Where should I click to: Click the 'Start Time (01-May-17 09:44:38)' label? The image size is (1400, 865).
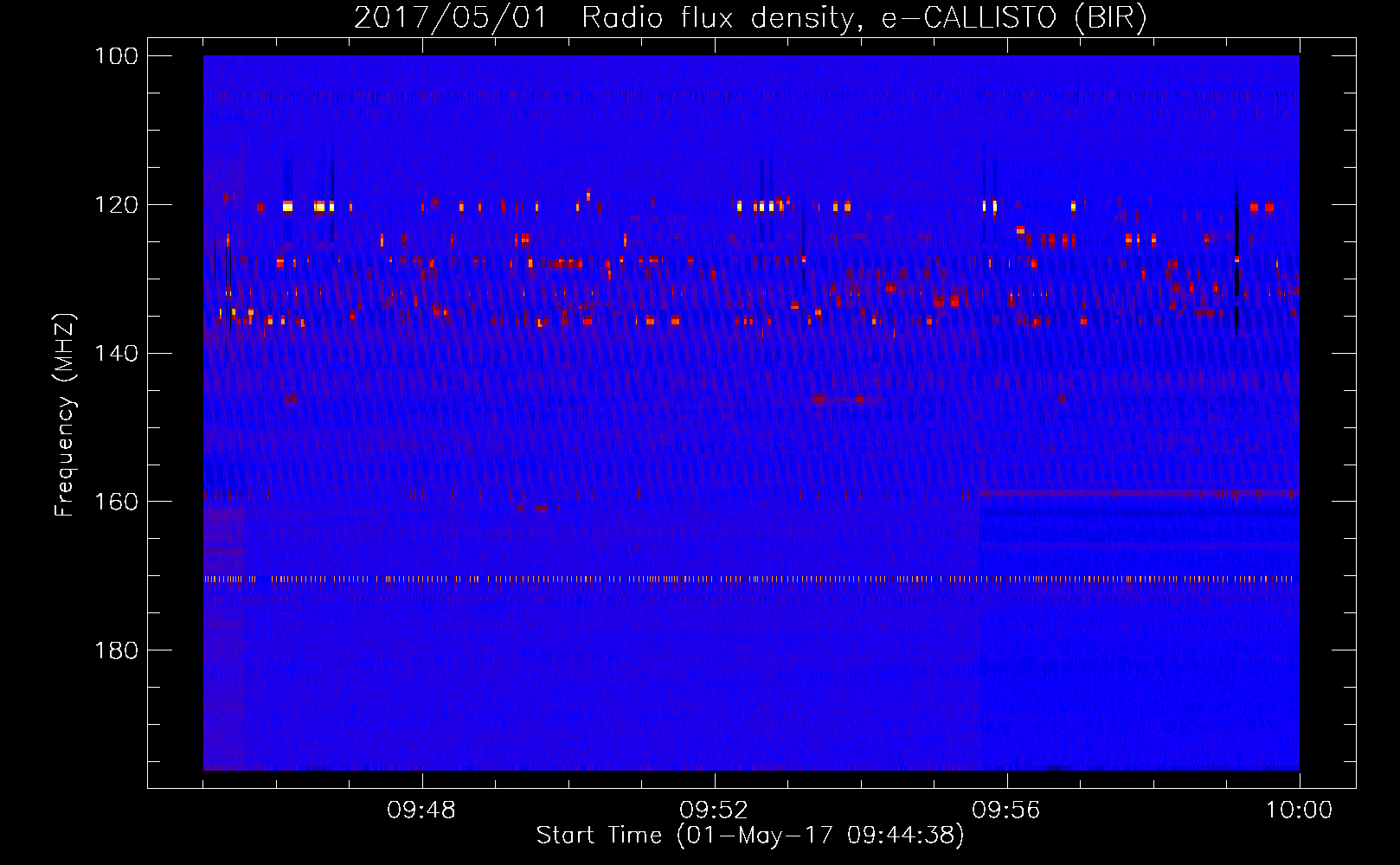[x=750, y=836]
